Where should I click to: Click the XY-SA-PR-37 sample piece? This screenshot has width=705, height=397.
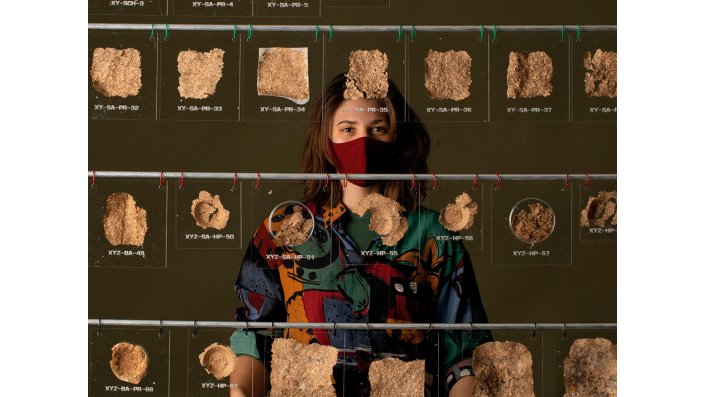(x=530, y=75)
